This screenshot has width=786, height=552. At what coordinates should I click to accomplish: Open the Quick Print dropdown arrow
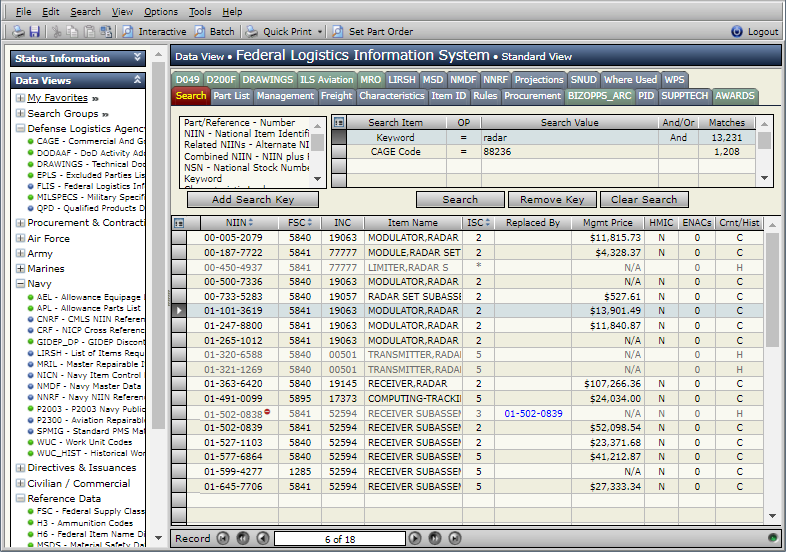pyautogui.click(x=320, y=32)
